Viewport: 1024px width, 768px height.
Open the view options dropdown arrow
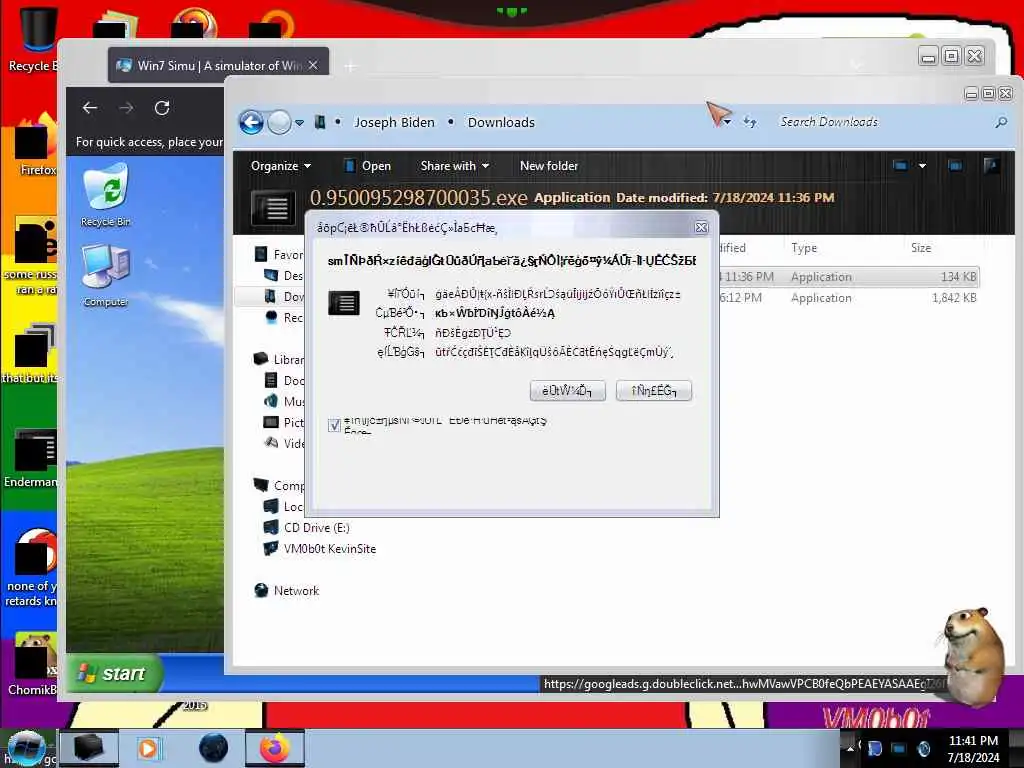922,166
